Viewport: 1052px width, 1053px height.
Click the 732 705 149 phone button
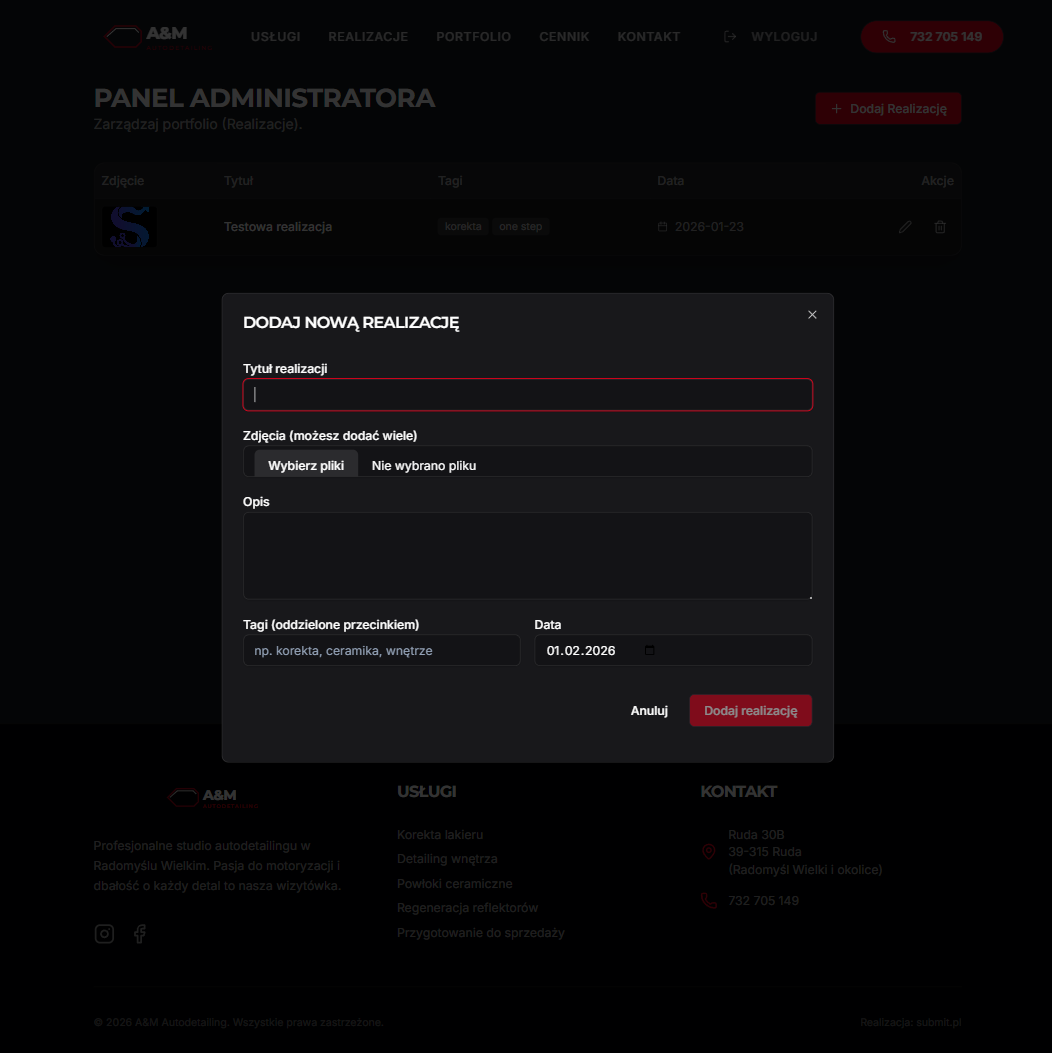931,37
